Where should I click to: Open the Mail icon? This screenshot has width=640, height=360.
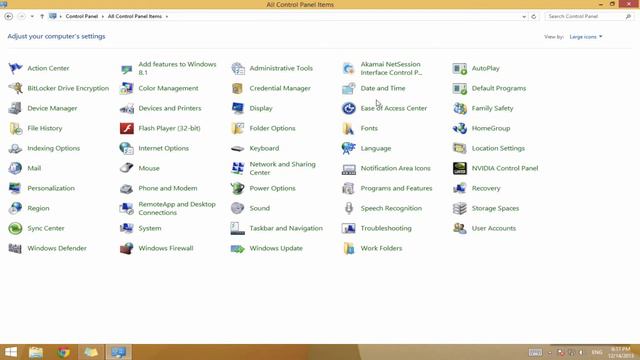point(15,168)
